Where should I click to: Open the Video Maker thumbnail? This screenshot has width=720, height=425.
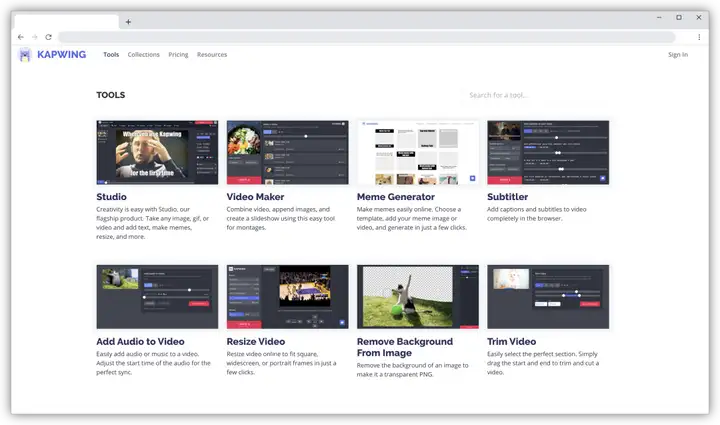(287, 152)
